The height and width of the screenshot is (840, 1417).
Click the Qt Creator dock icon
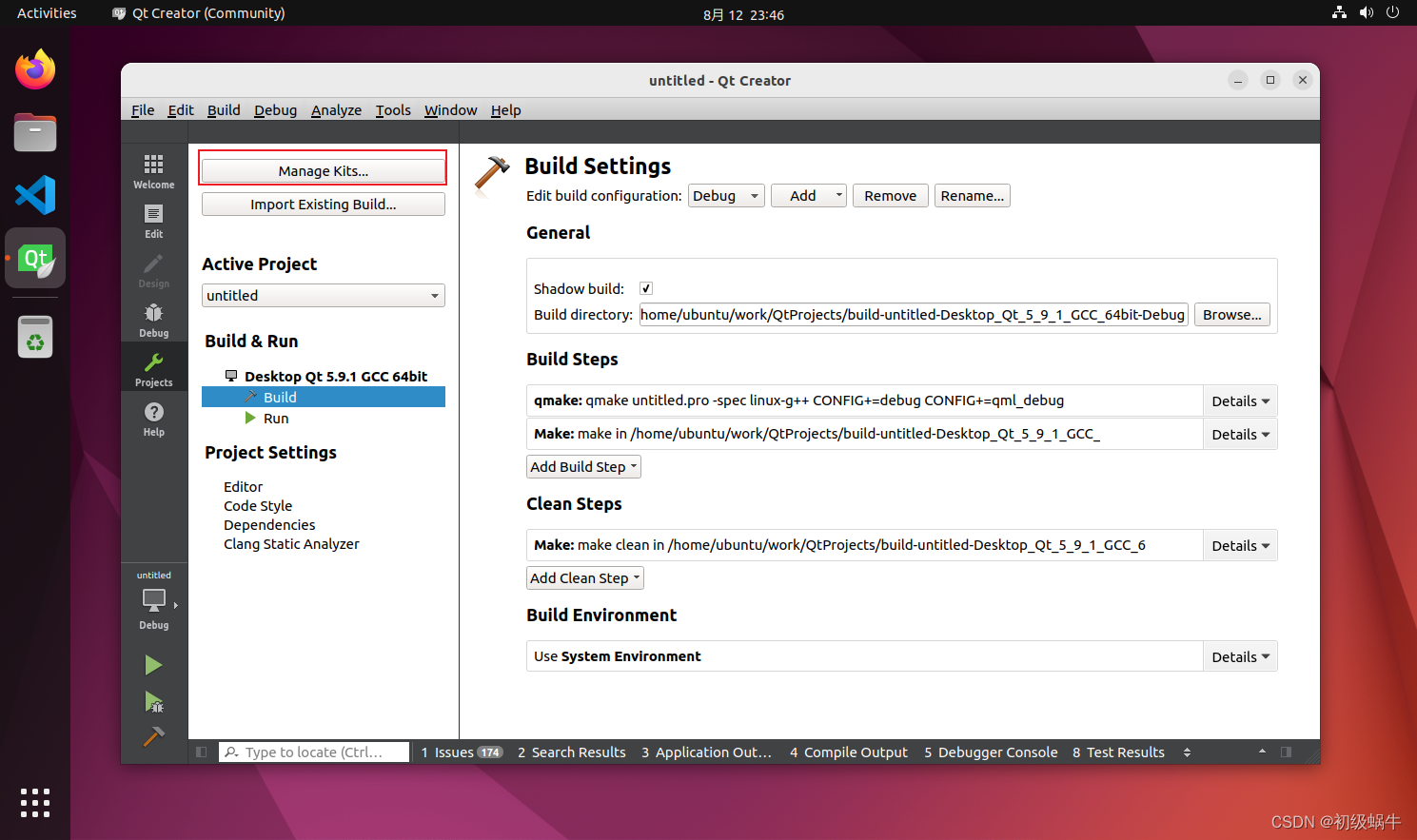pos(35,258)
